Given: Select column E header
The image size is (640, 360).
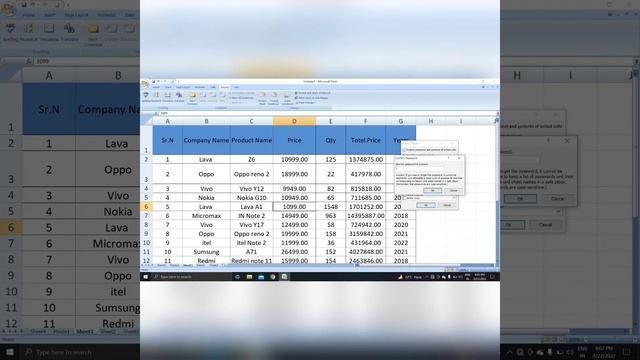Looking at the screenshot, I should [x=331, y=121].
